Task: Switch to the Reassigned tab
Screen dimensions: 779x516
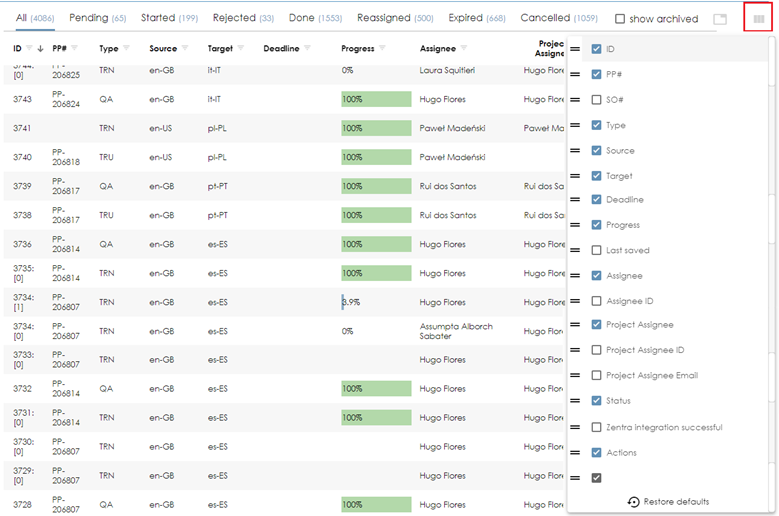Action: pyautogui.click(x=395, y=18)
